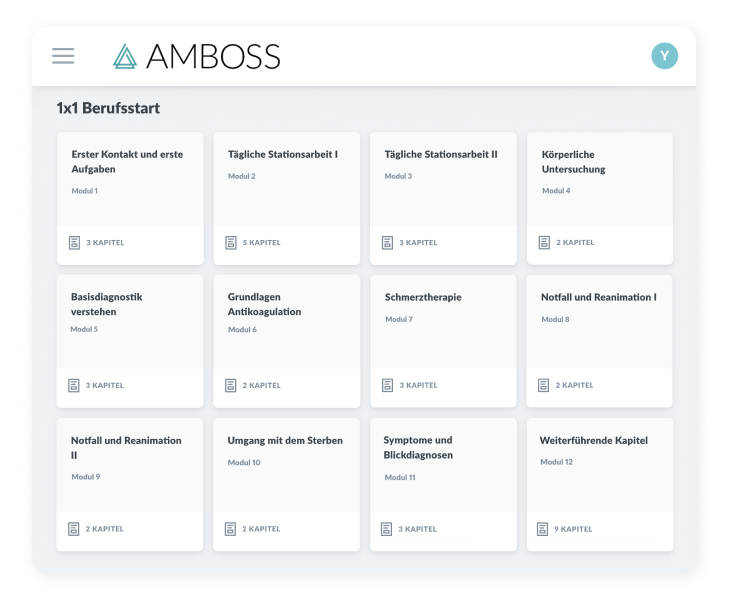Click the Modul 9 label
Image resolution: width=730 pixels, height=598 pixels.
click(86, 477)
